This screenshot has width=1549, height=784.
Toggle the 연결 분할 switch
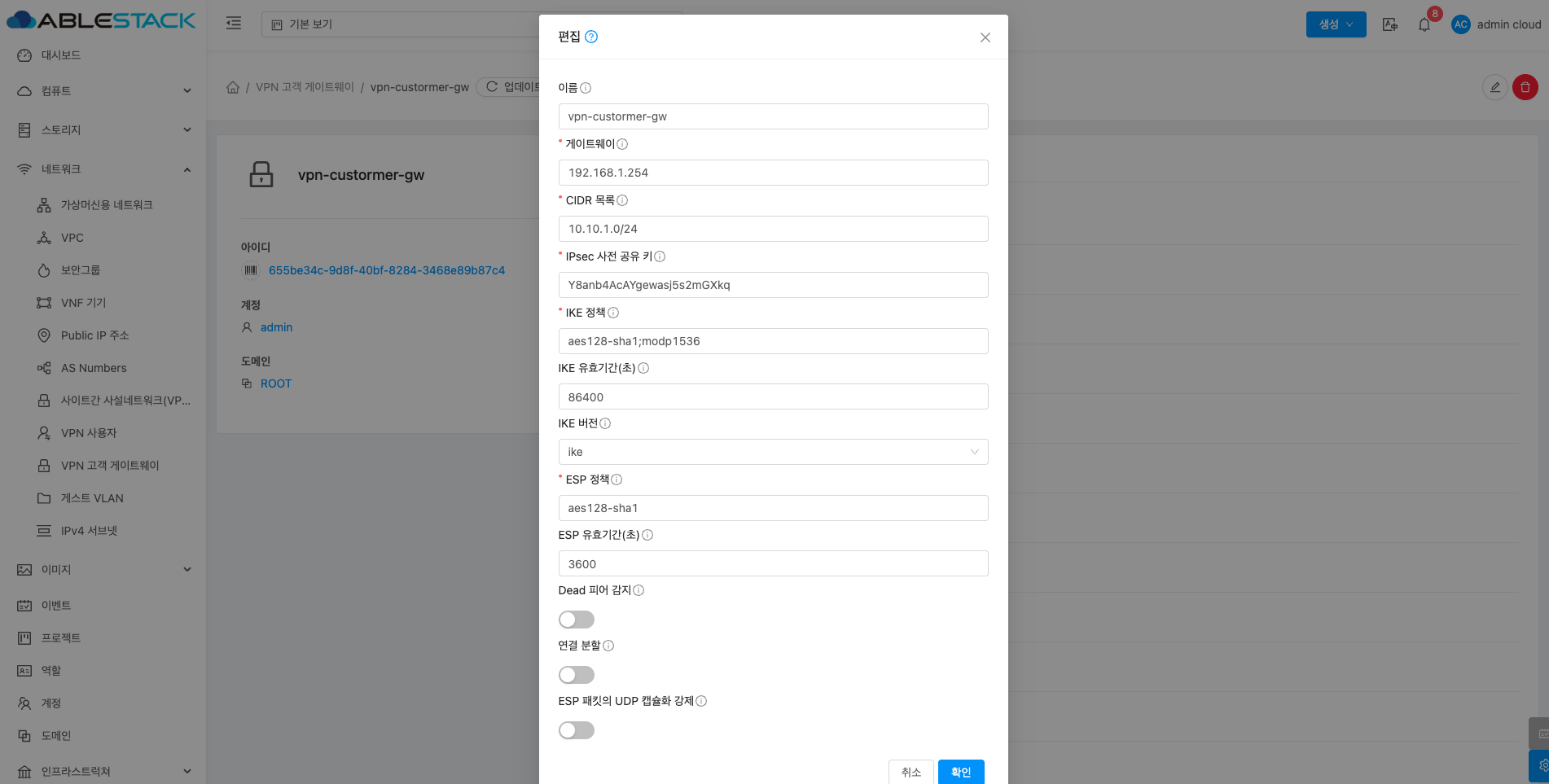(x=576, y=675)
